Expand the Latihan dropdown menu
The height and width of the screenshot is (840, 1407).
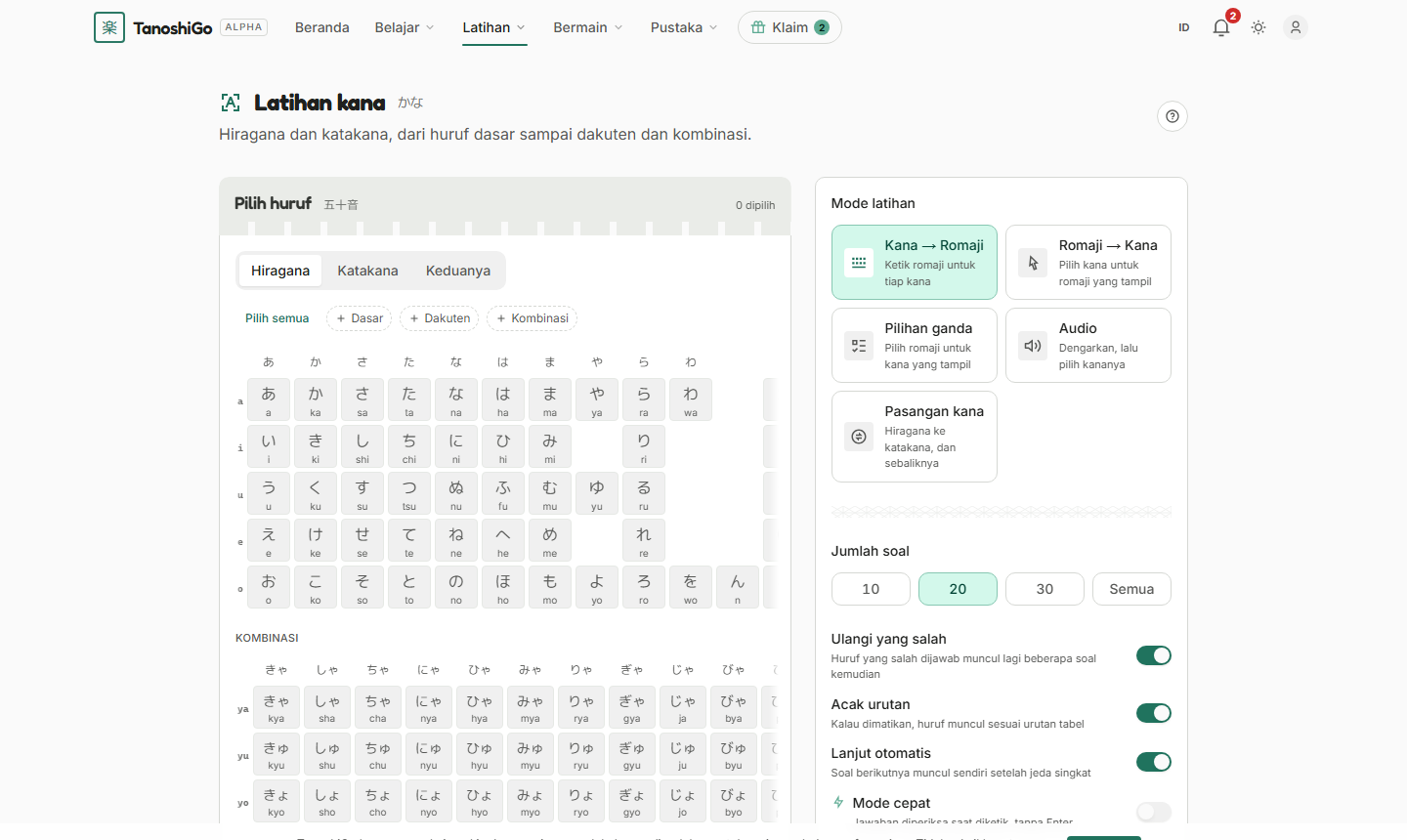click(x=494, y=27)
